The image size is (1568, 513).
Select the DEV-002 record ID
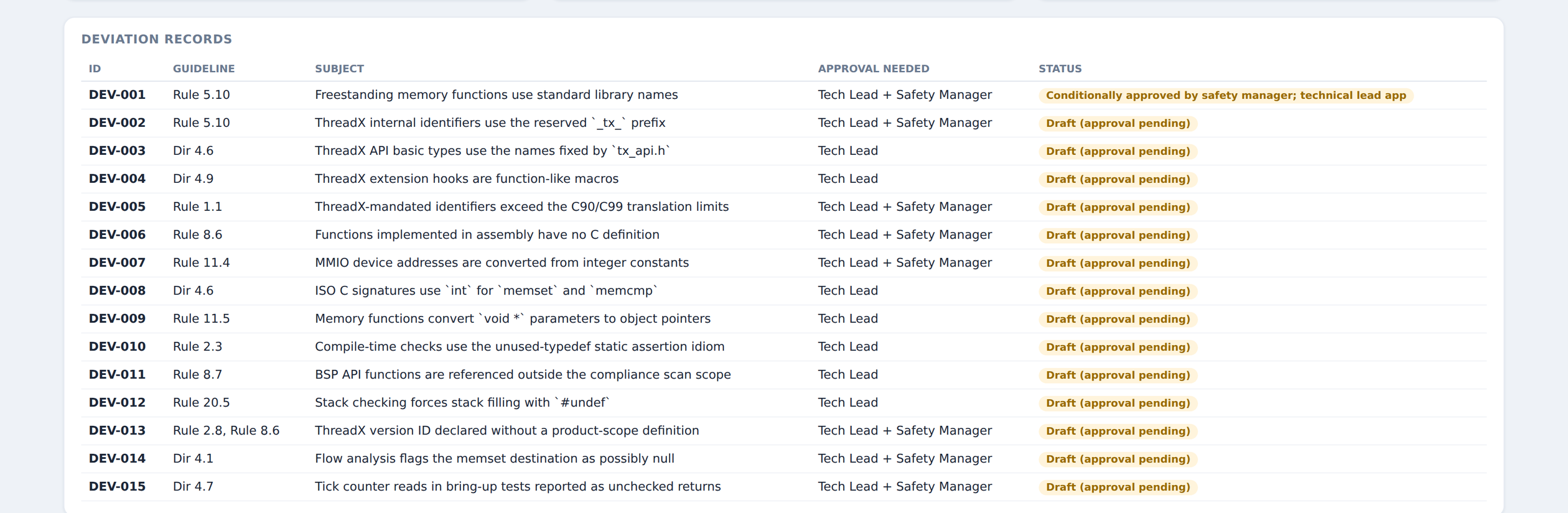click(x=117, y=123)
